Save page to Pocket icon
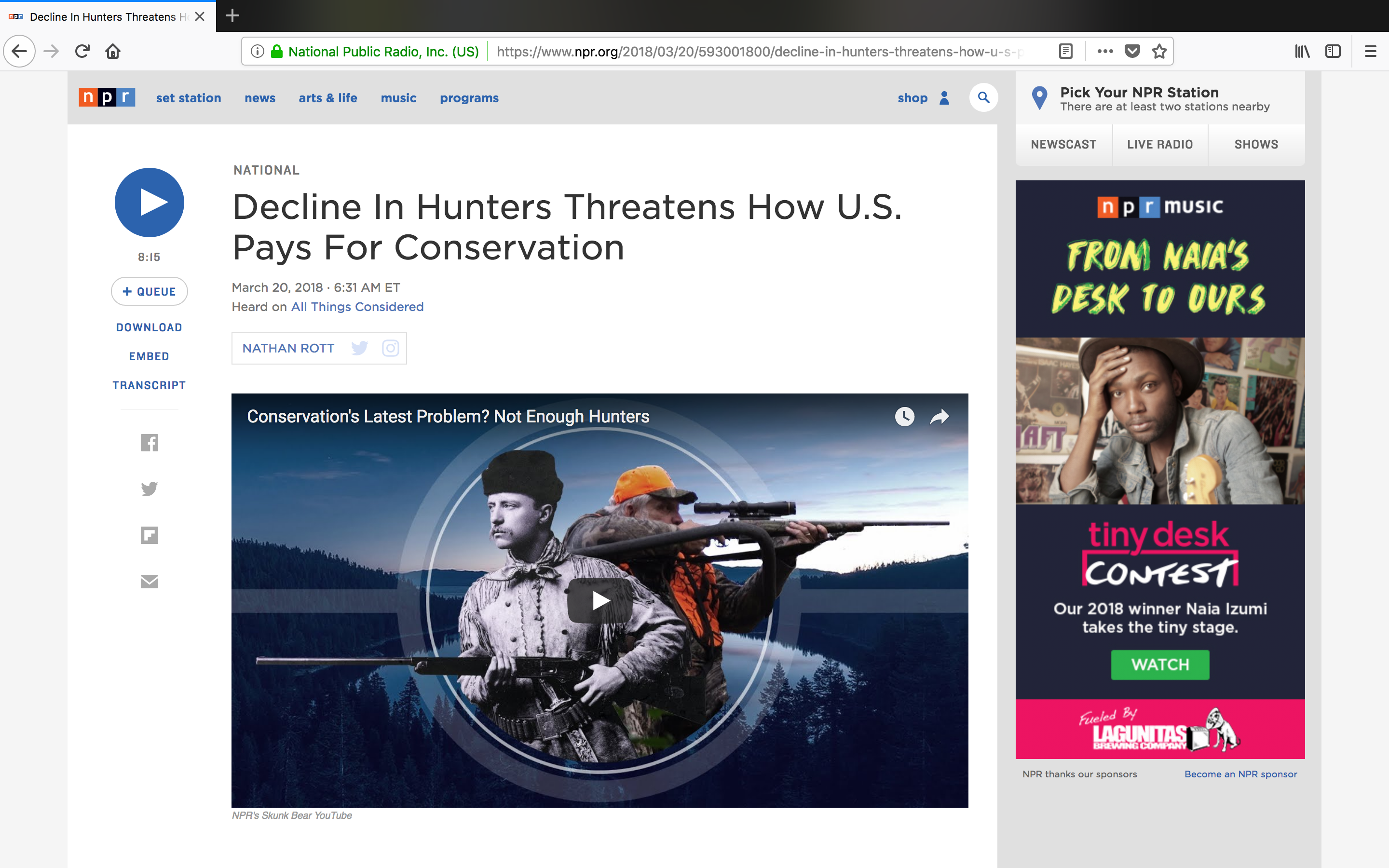Screen dimensions: 1389x868 click(1132, 52)
